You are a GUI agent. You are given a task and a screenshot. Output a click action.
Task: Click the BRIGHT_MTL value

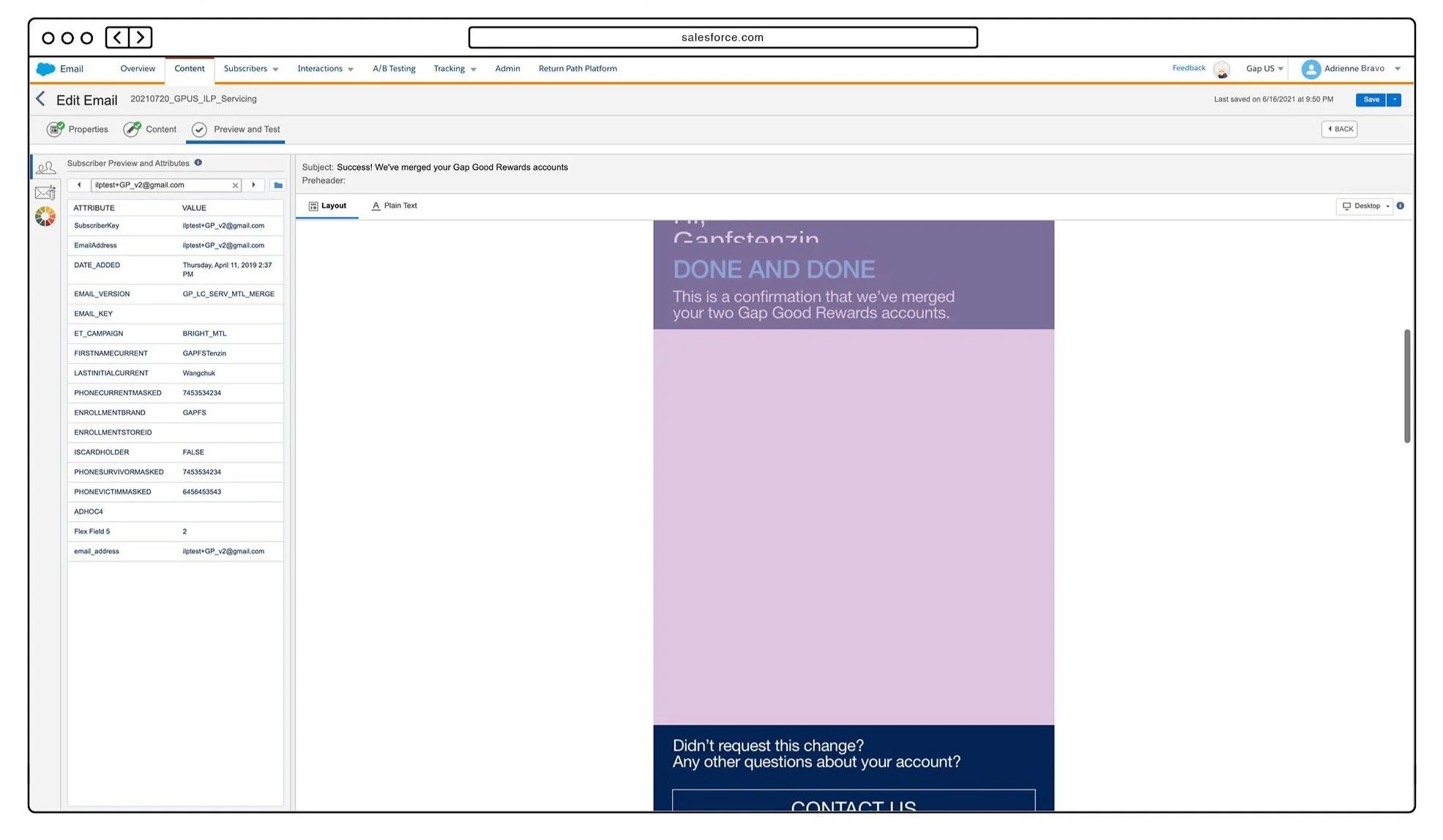204,334
